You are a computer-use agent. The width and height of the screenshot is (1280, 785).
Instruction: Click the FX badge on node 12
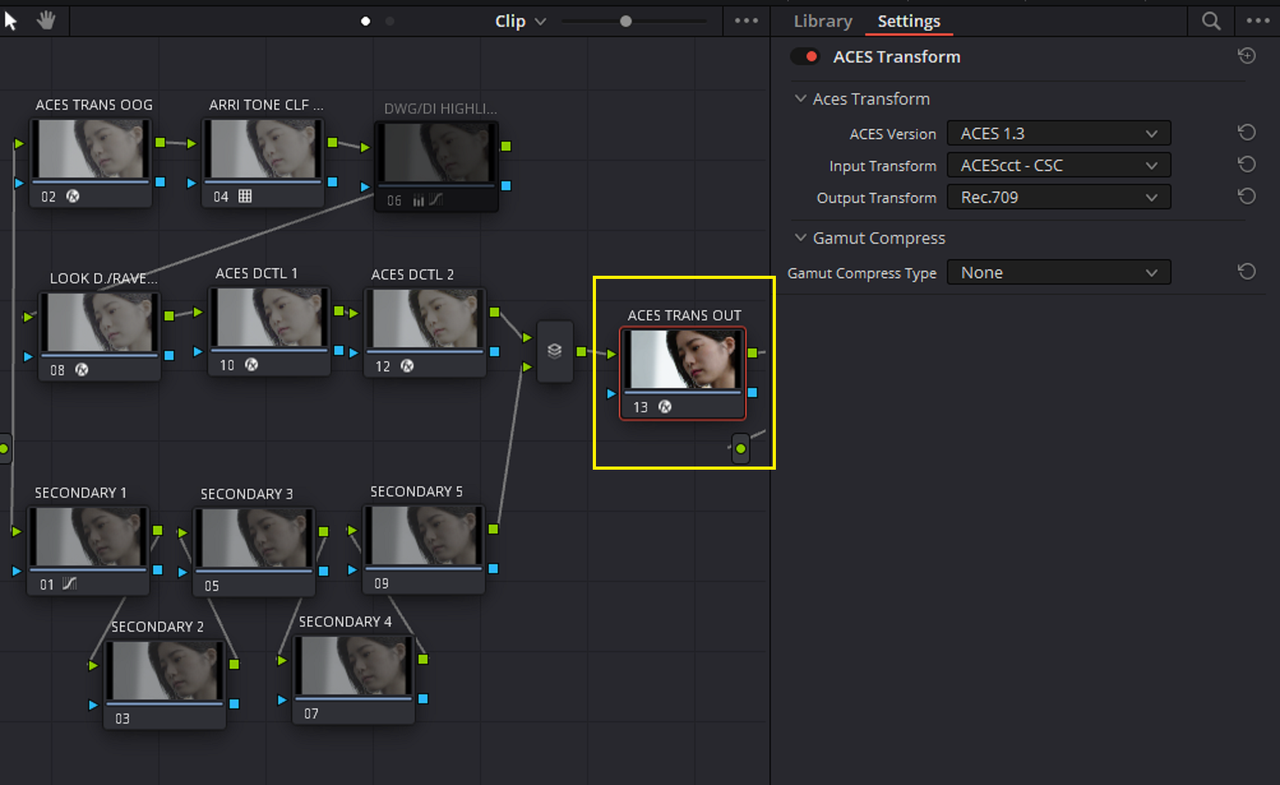pos(407,366)
